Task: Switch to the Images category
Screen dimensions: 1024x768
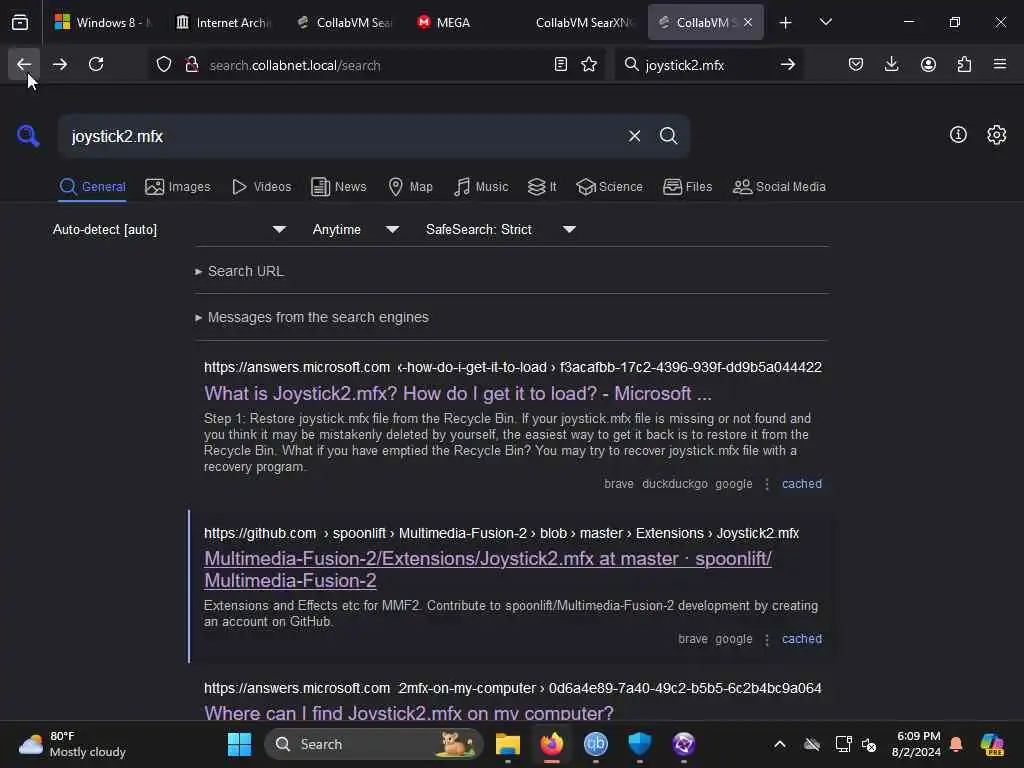Action: coord(178,187)
